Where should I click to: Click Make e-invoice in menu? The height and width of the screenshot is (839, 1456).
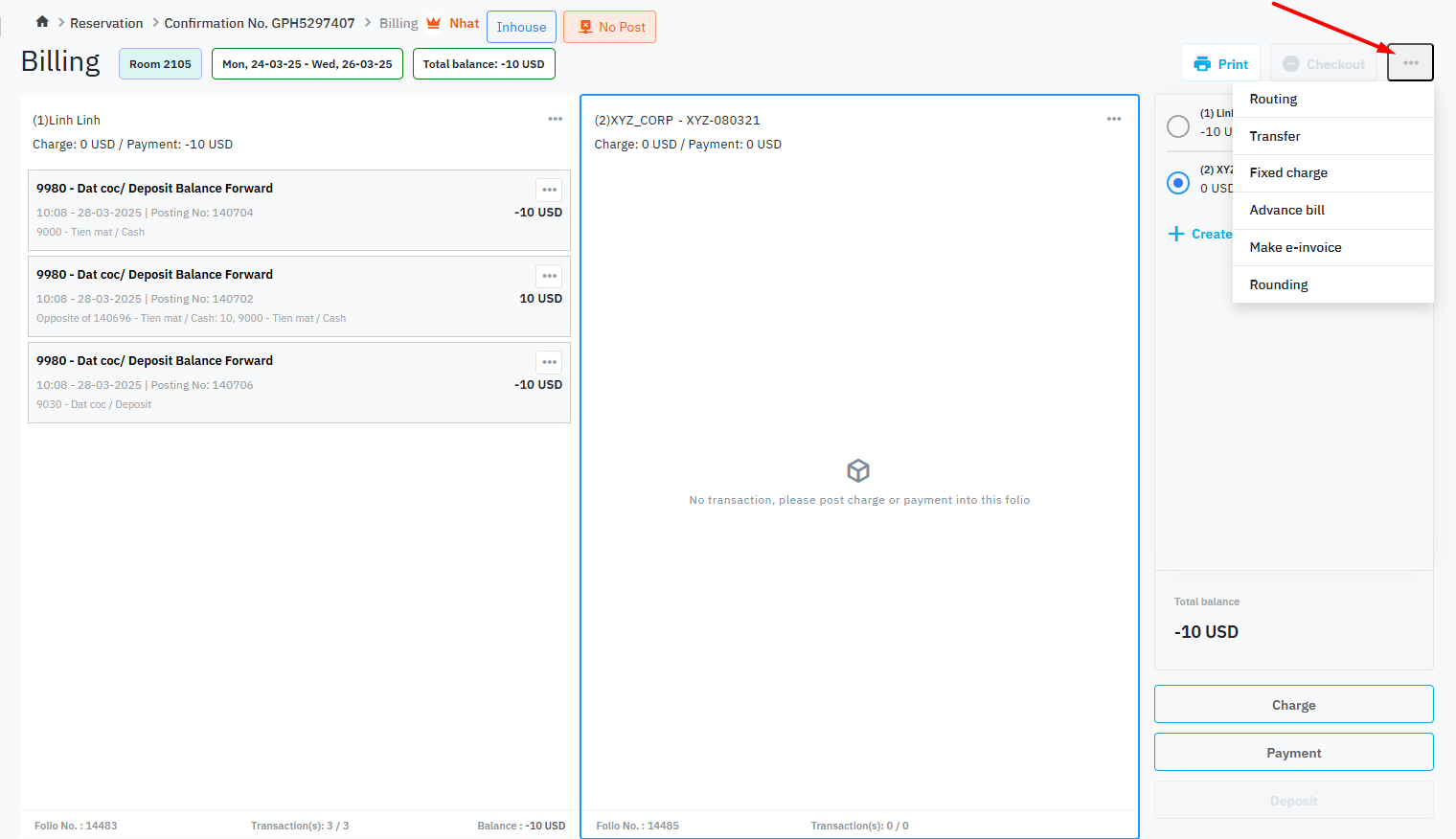click(x=1295, y=248)
